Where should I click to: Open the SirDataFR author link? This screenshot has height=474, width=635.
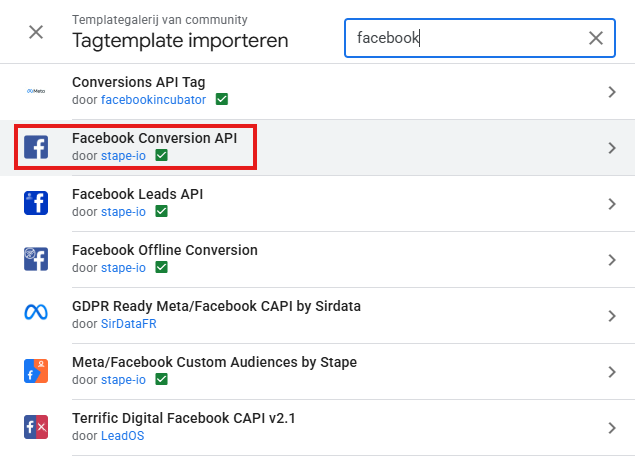tap(126, 324)
